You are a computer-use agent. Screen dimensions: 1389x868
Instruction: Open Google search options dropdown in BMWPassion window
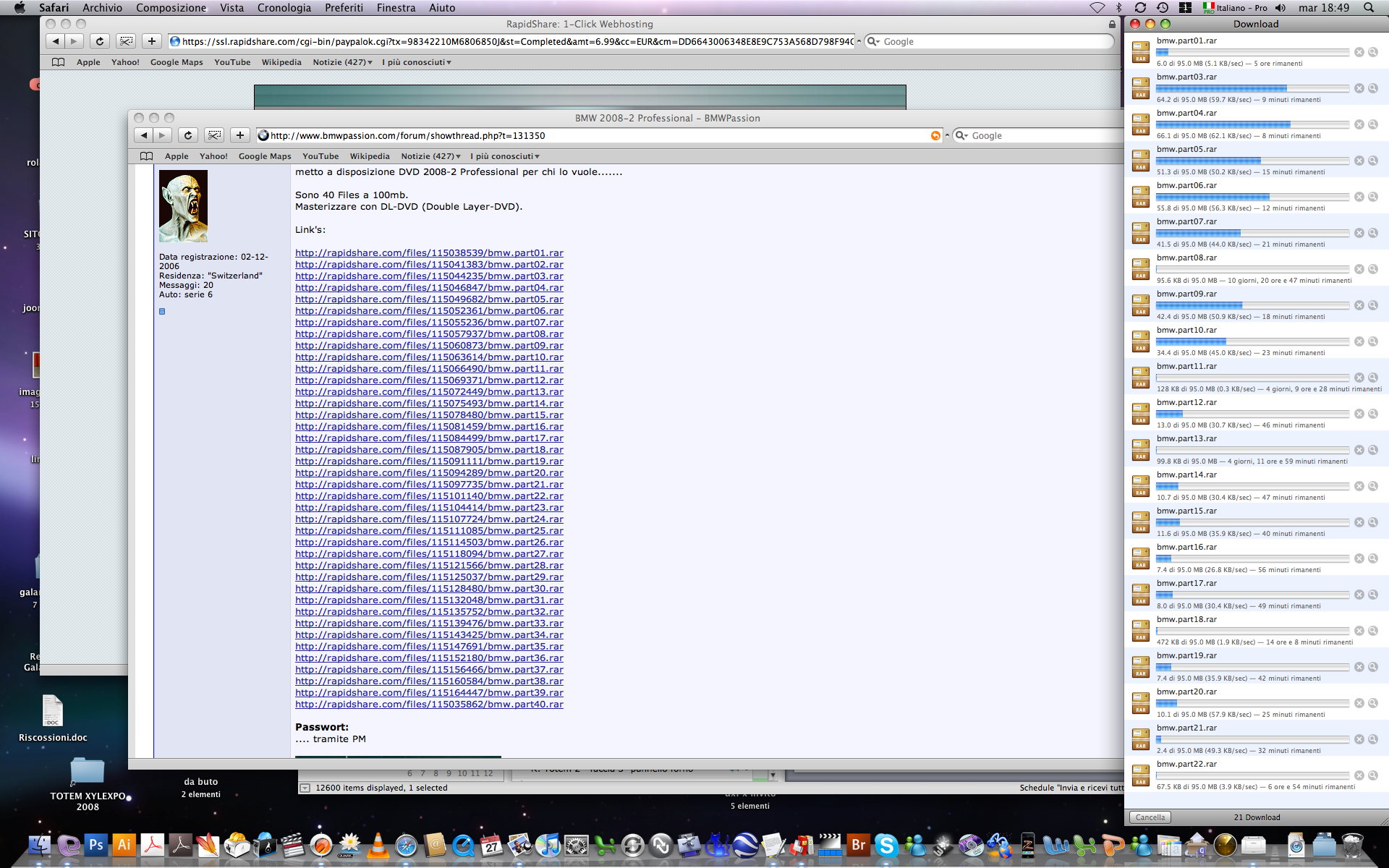(x=961, y=135)
